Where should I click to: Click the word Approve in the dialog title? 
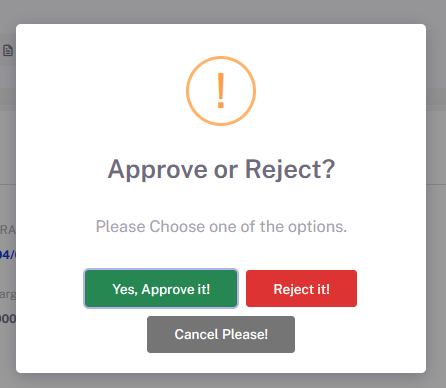pos(157,169)
